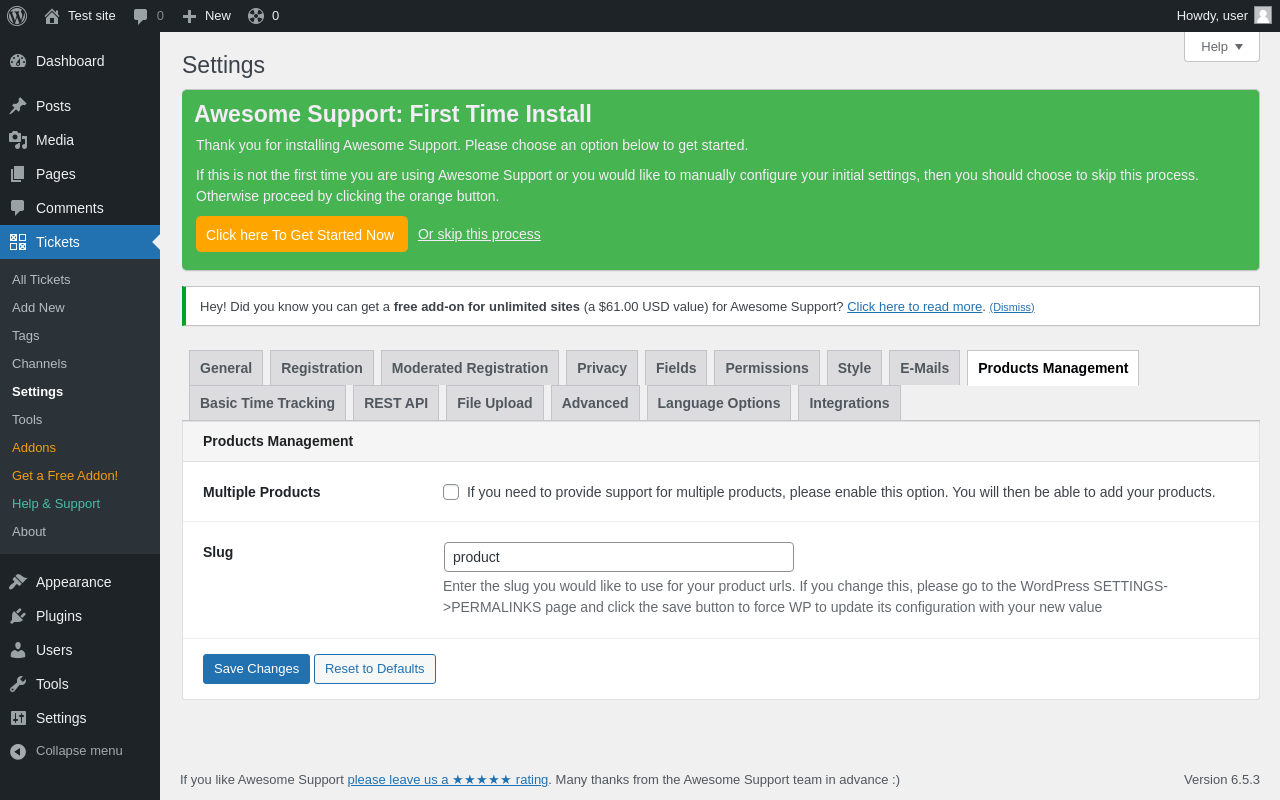Click the user avatar in admin bar
Screen dimensions: 1280x800
coord(1263,15)
